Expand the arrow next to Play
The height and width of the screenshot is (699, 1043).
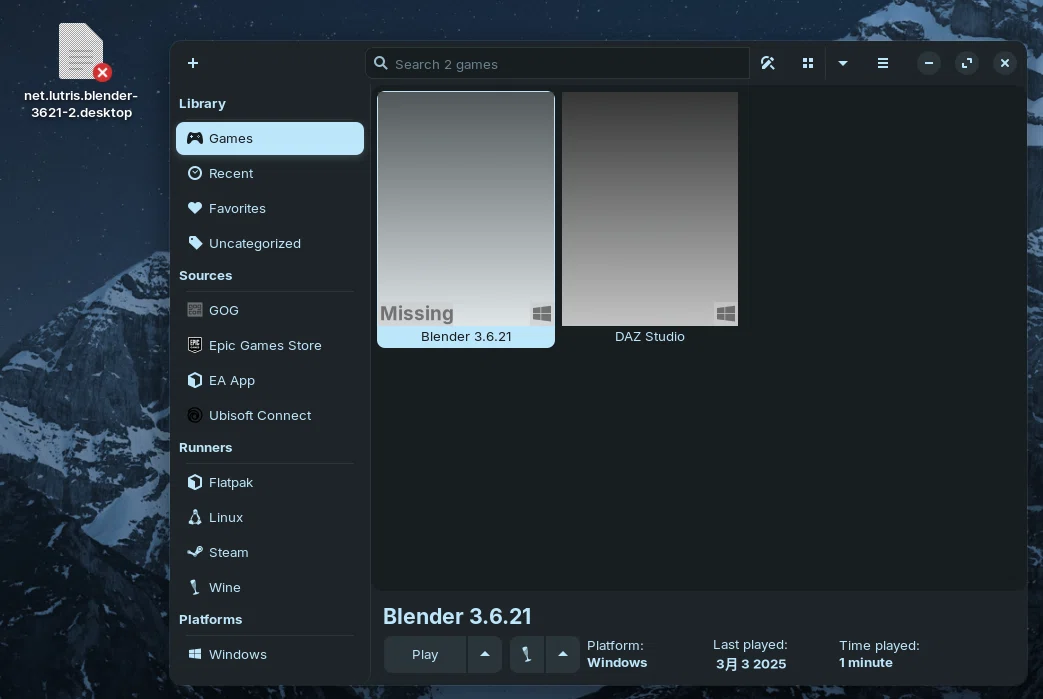pyautogui.click(x=485, y=655)
